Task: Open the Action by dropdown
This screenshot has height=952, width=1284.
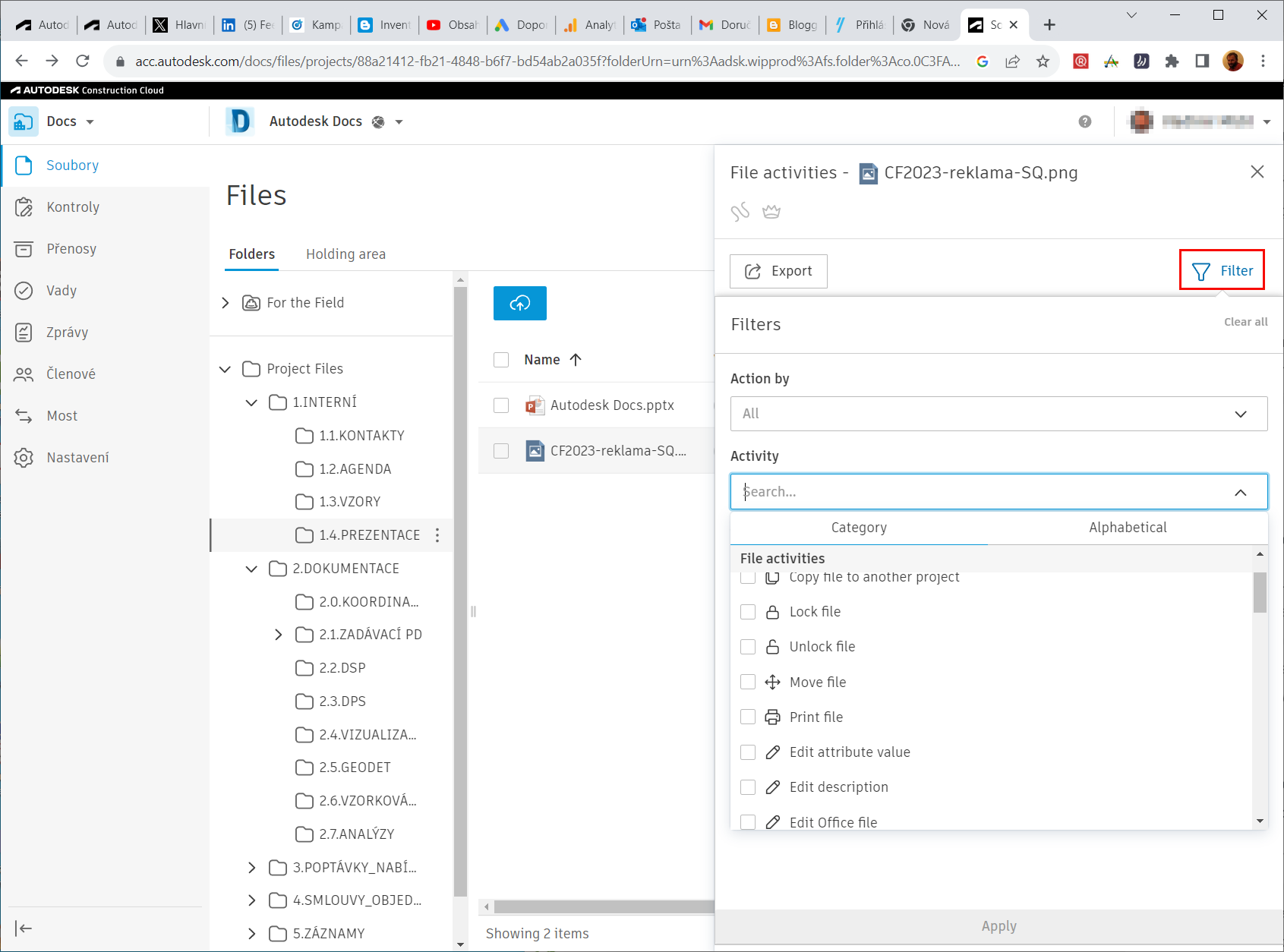Action: pyautogui.click(x=998, y=414)
